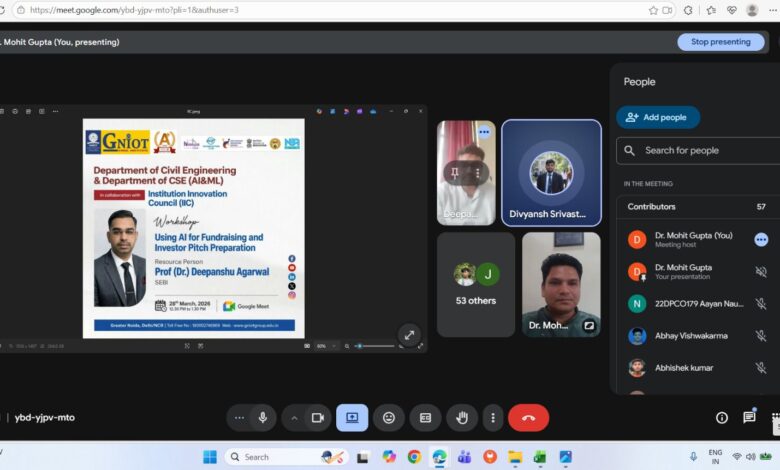Toggle the microphone in the call bar
Screen dimensions: 780x470
263,417
